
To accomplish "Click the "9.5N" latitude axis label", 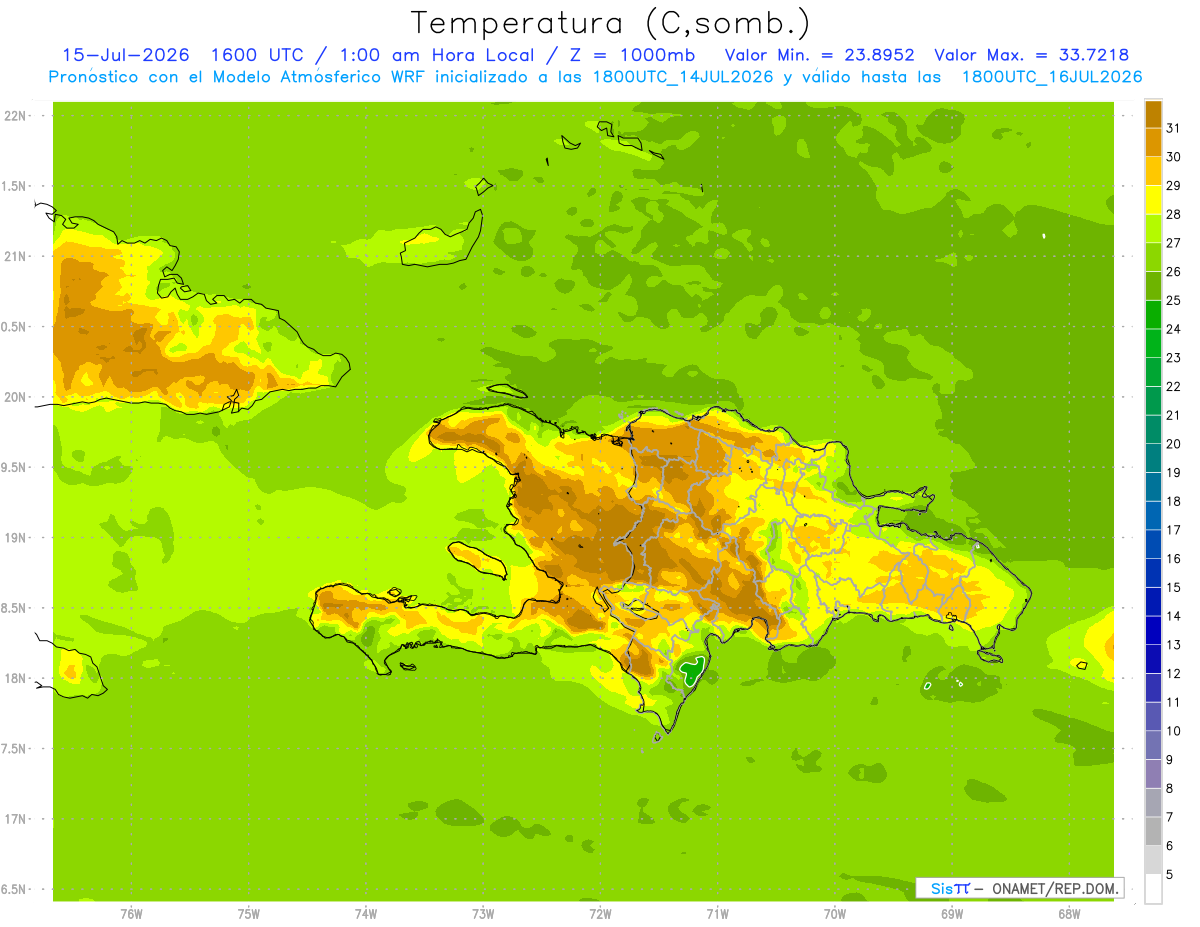I will tap(15, 467).
